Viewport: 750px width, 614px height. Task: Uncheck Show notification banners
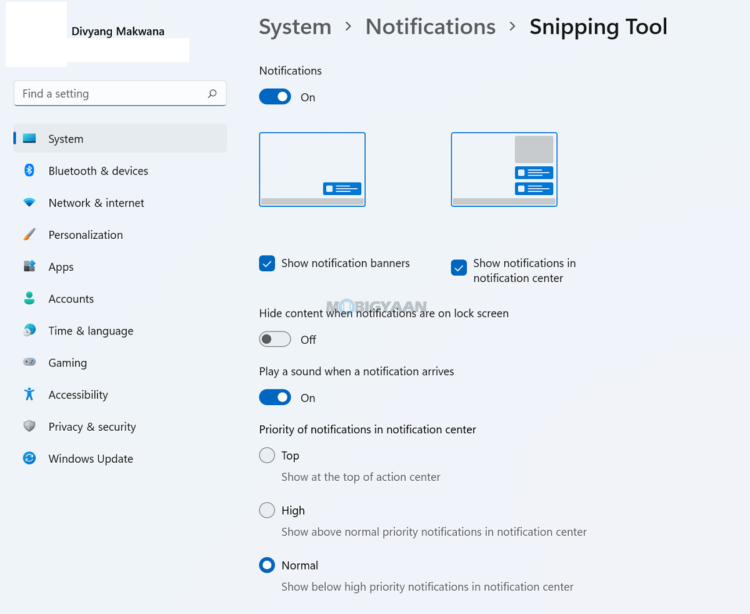tap(267, 263)
